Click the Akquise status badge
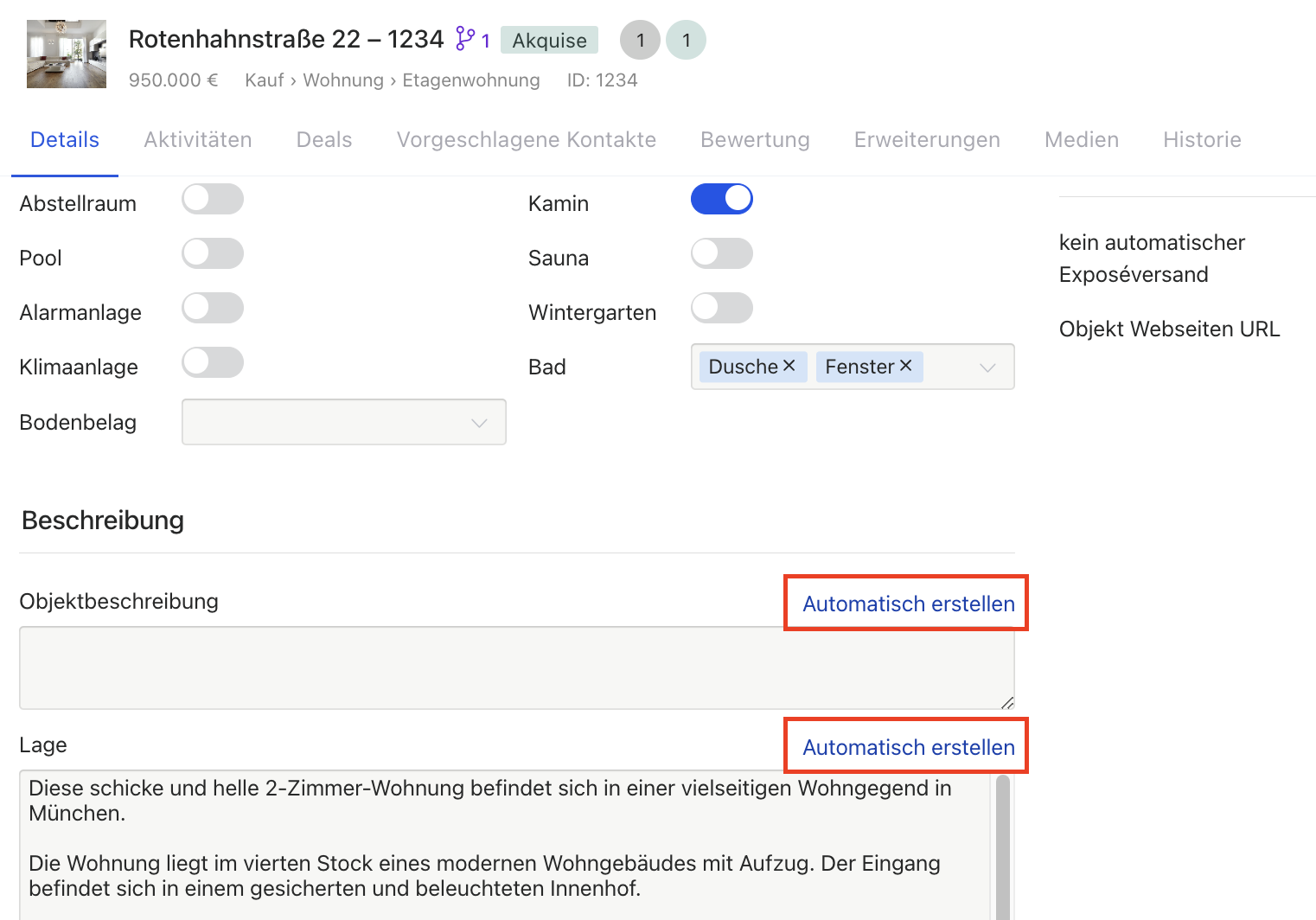Screen dimensions: 1316x920 point(549,41)
